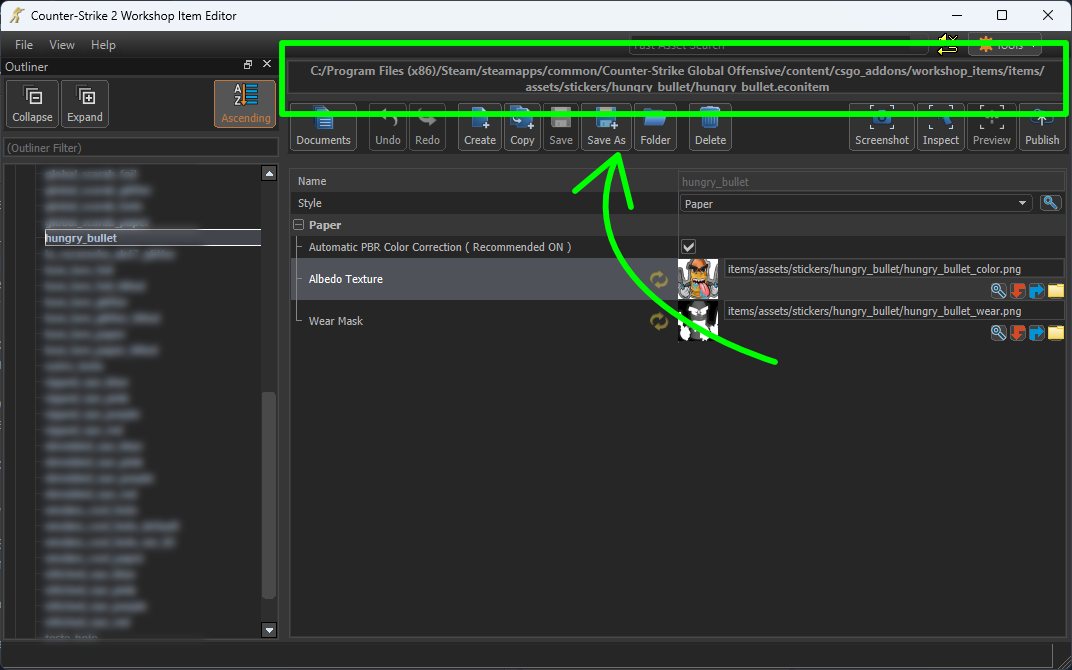This screenshot has height=670, width=1072.
Task: Click the Outliner scroll up arrow
Action: coord(269,174)
